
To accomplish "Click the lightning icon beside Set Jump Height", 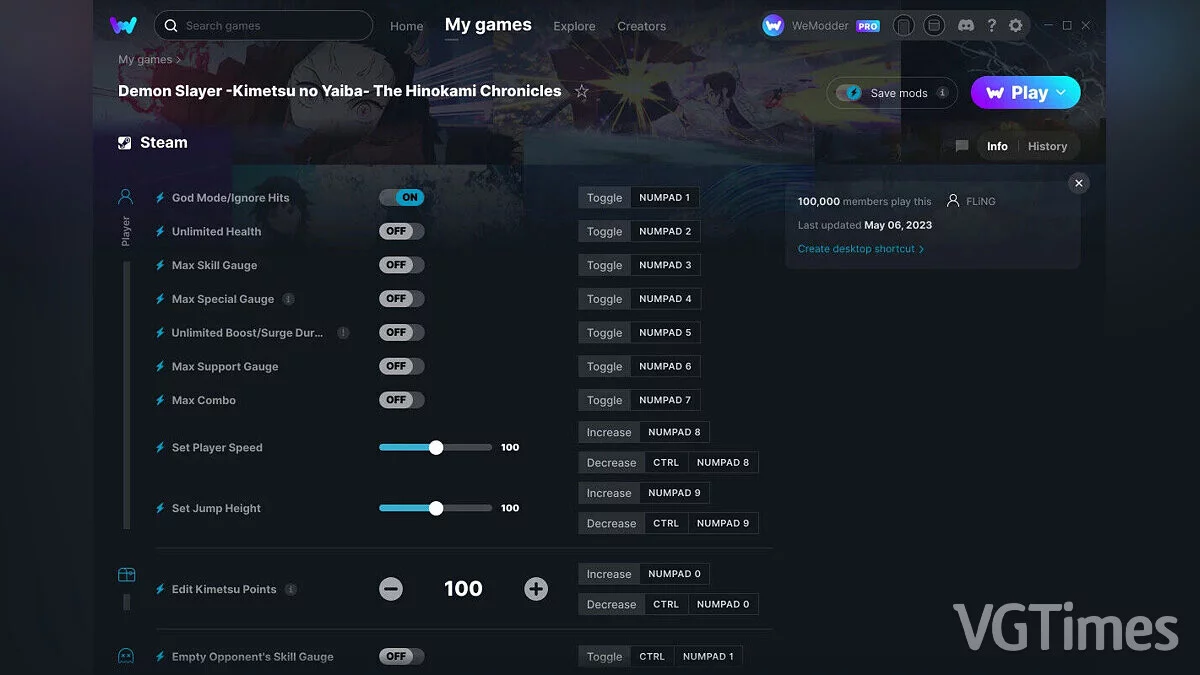I will click(160, 508).
